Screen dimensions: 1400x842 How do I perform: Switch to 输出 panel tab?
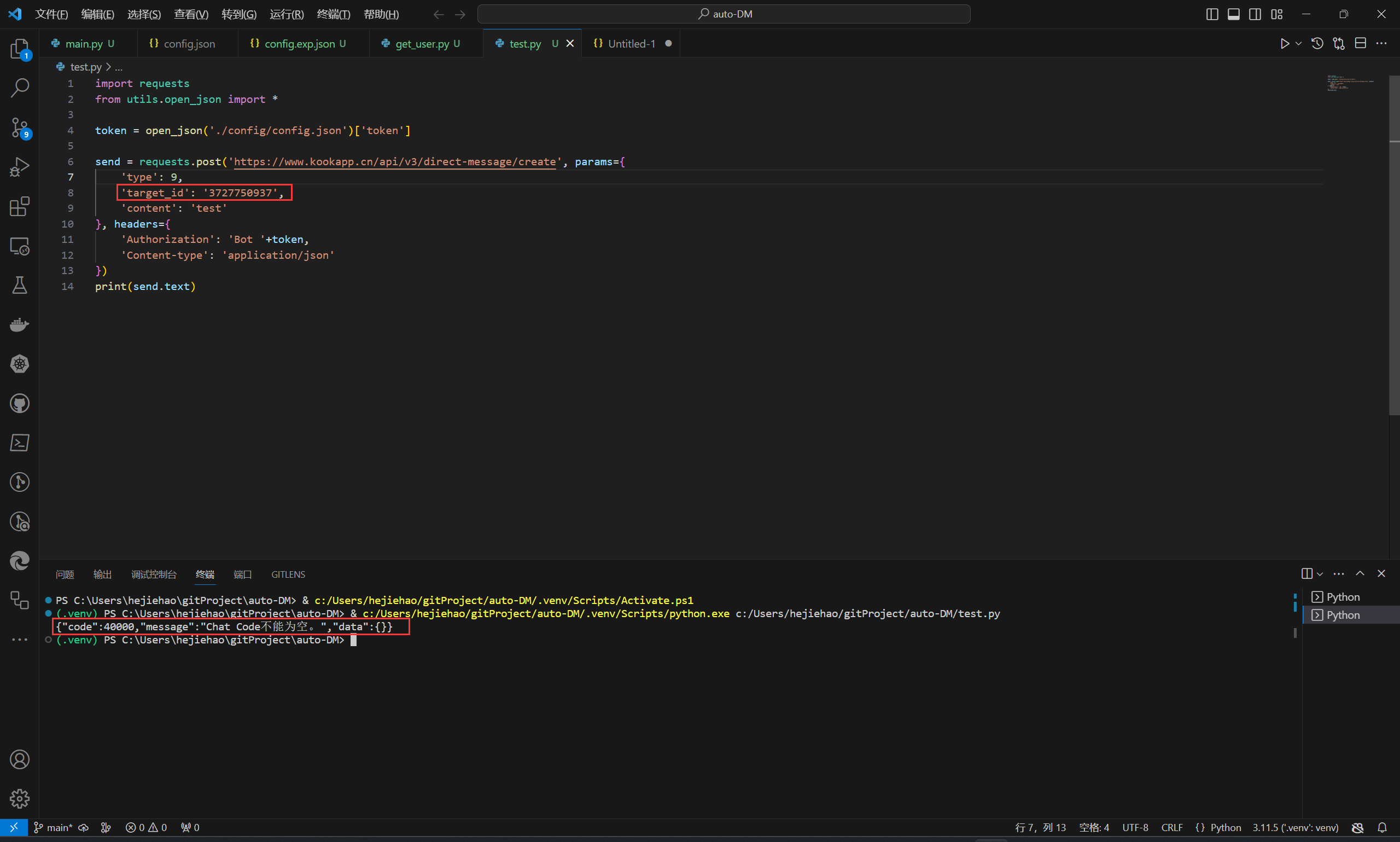click(x=103, y=574)
